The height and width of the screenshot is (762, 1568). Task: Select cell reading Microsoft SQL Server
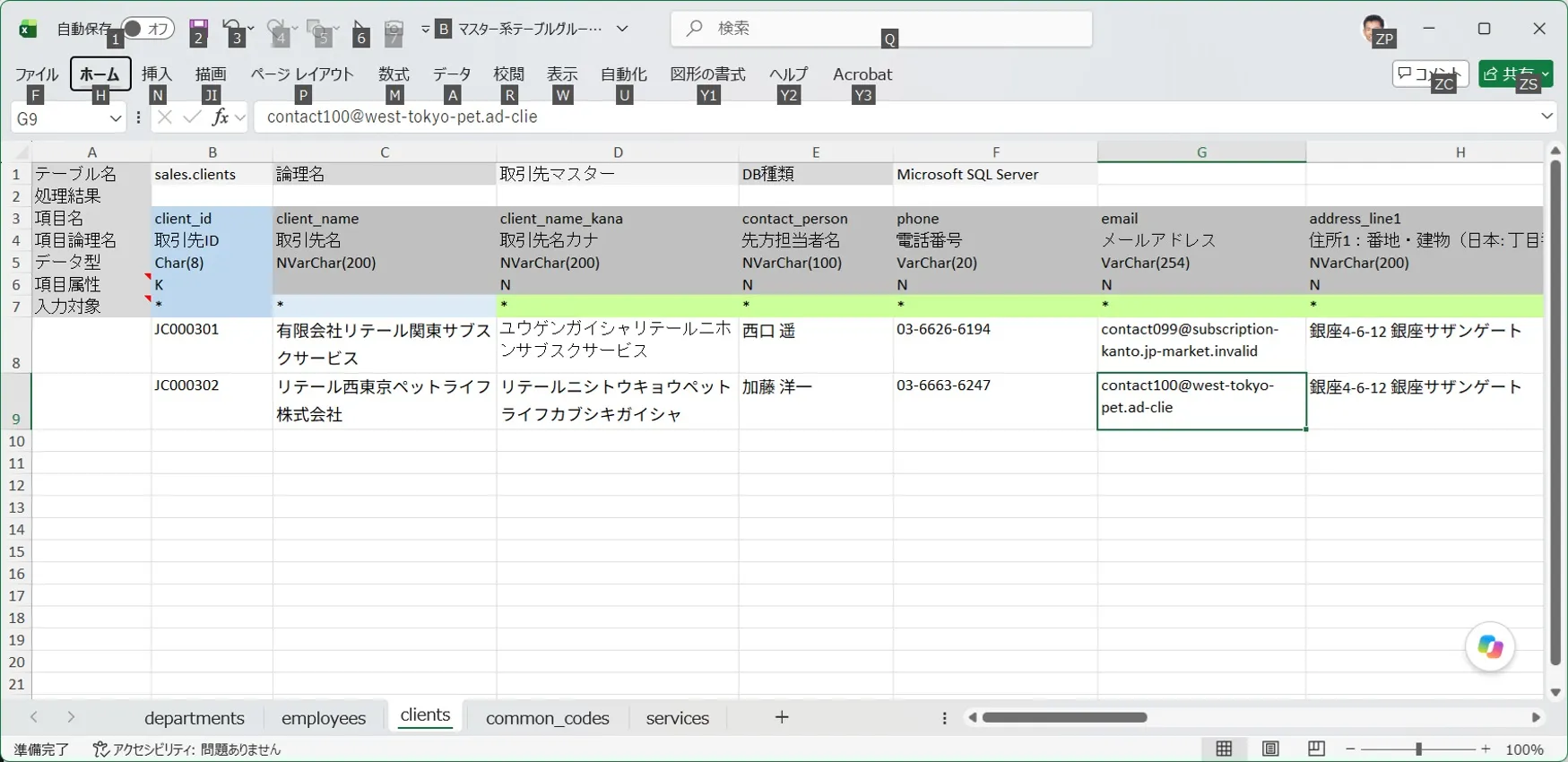pos(995,174)
